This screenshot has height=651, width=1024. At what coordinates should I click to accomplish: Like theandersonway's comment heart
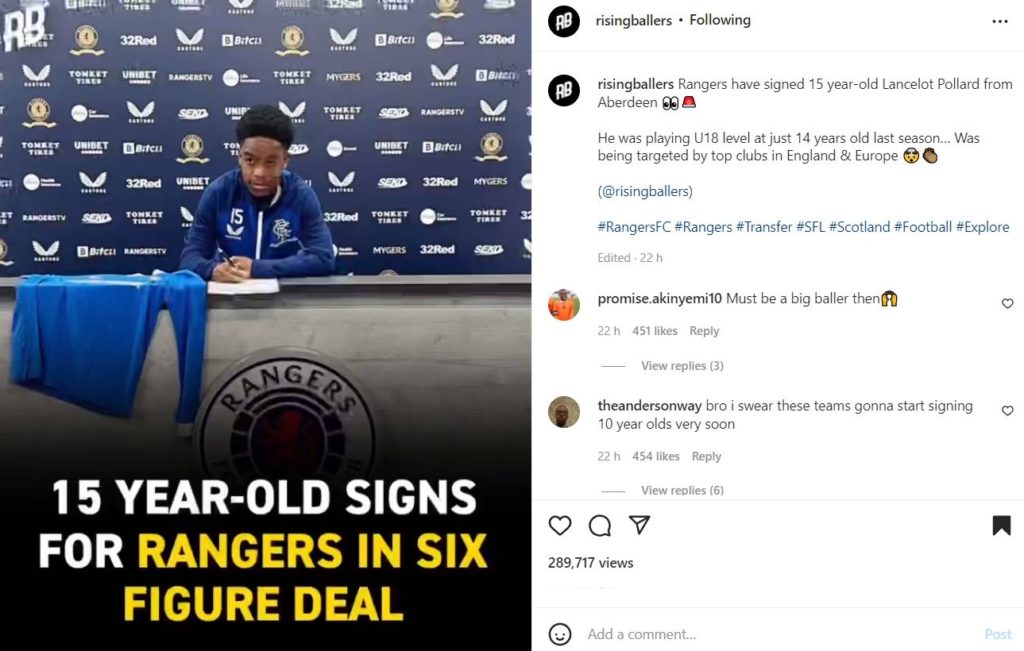[x=1008, y=411]
